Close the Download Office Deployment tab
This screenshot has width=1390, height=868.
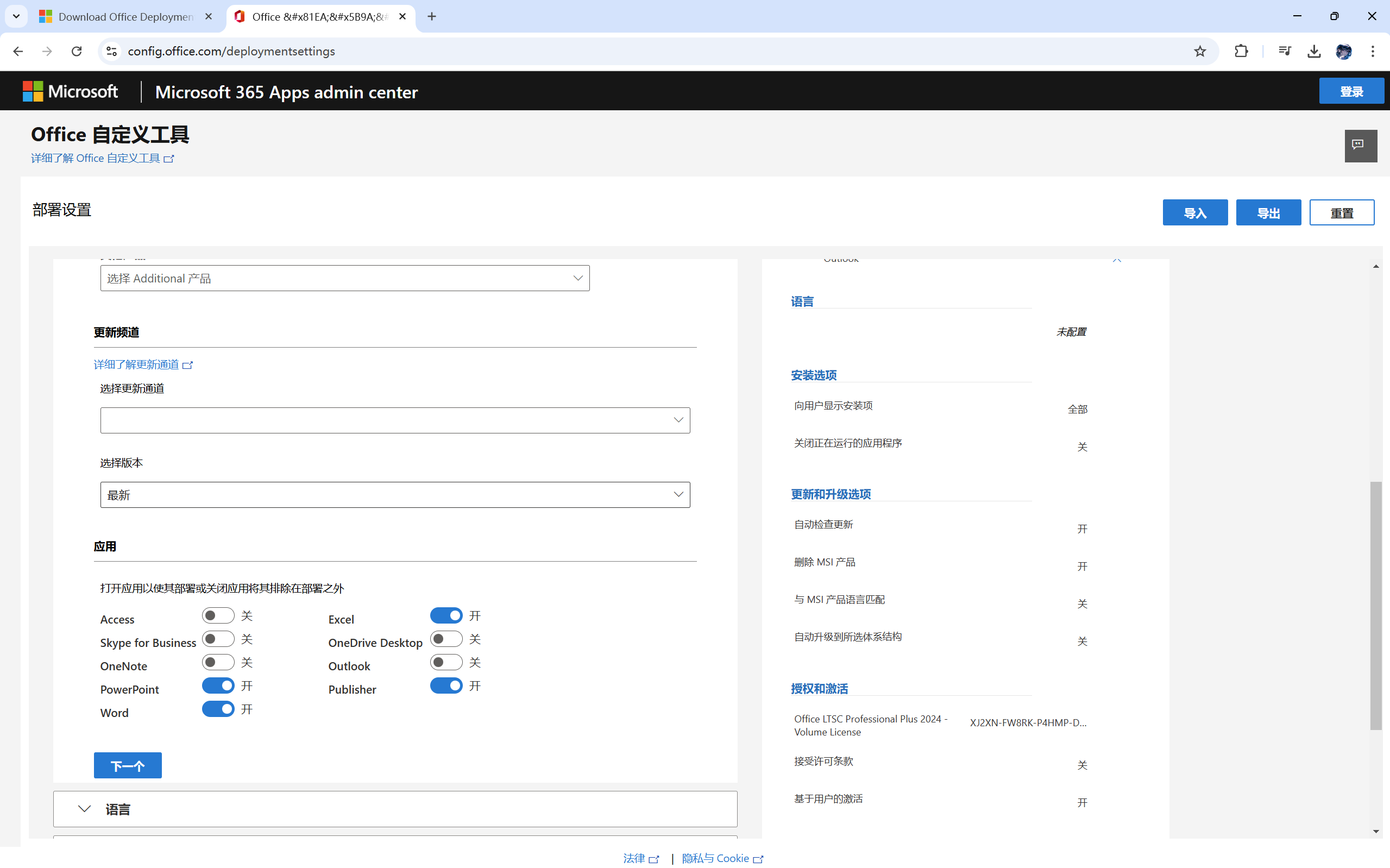point(209,17)
